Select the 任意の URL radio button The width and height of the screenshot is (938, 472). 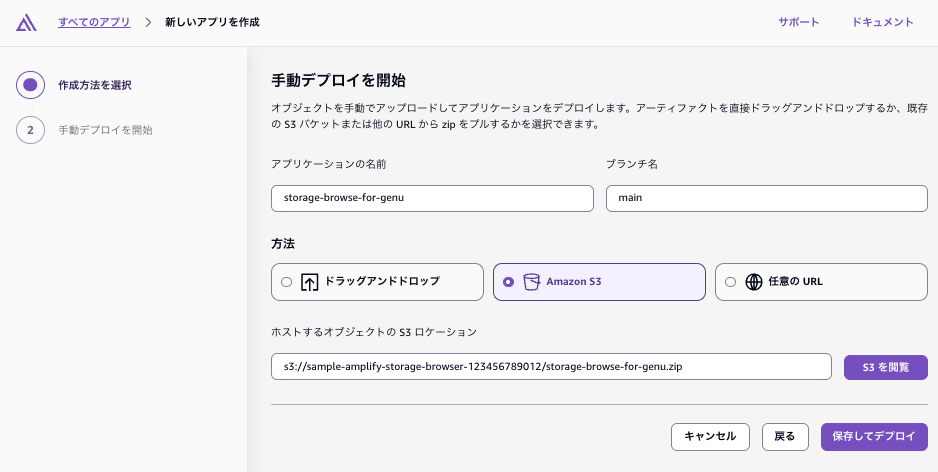tap(730, 282)
